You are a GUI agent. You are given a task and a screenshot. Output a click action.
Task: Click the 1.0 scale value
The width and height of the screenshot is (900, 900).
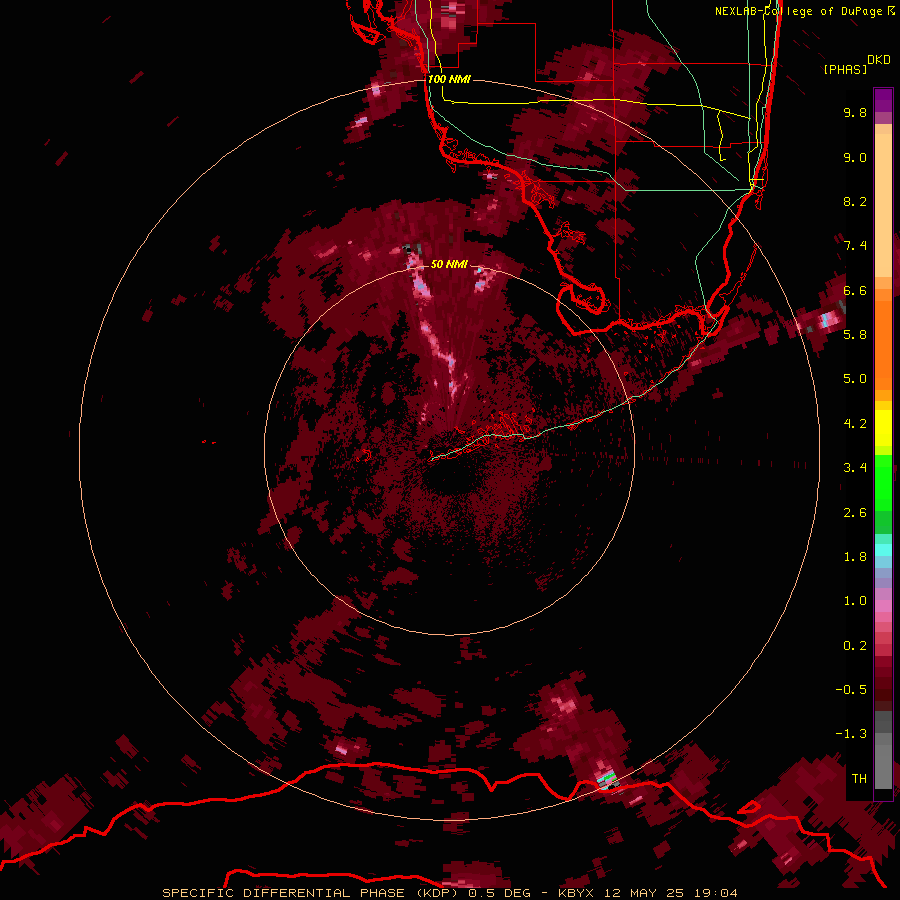pos(855,601)
